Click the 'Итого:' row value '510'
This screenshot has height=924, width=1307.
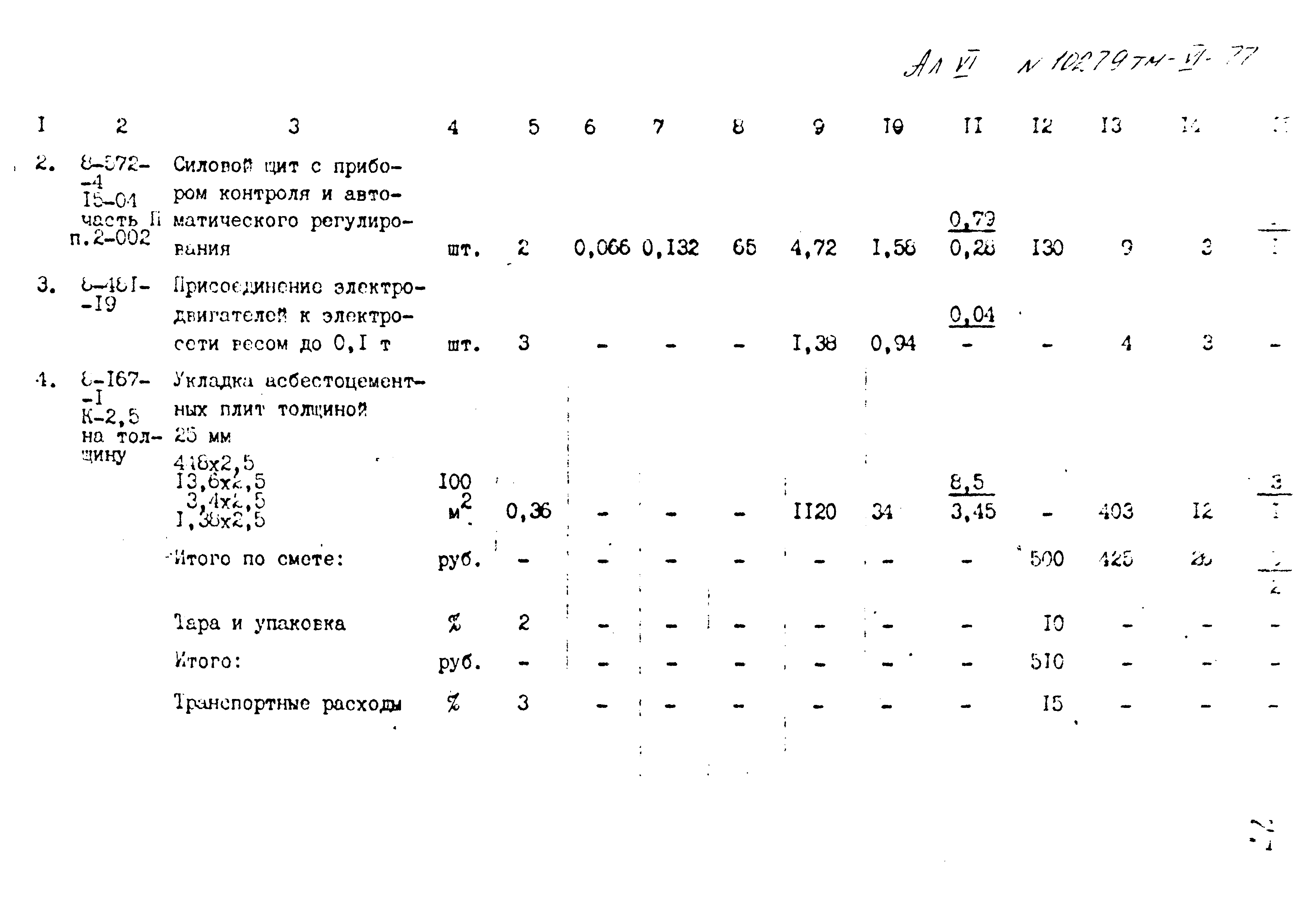click(1050, 665)
